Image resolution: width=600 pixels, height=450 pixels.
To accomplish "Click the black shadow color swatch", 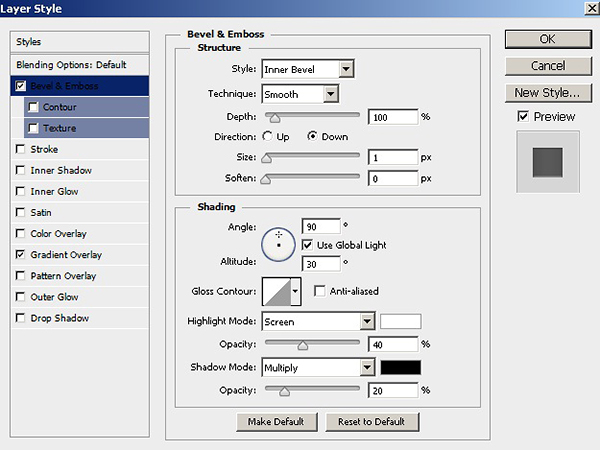I will click(x=400, y=367).
